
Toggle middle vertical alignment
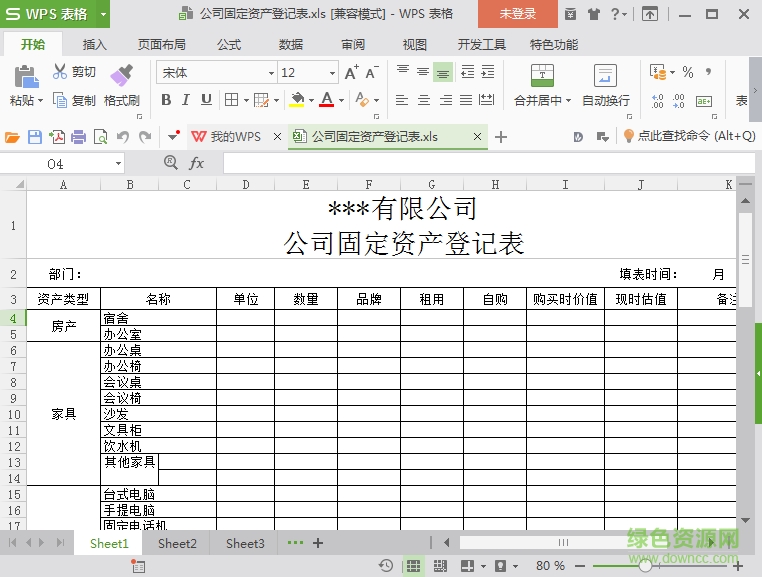click(423, 72)
